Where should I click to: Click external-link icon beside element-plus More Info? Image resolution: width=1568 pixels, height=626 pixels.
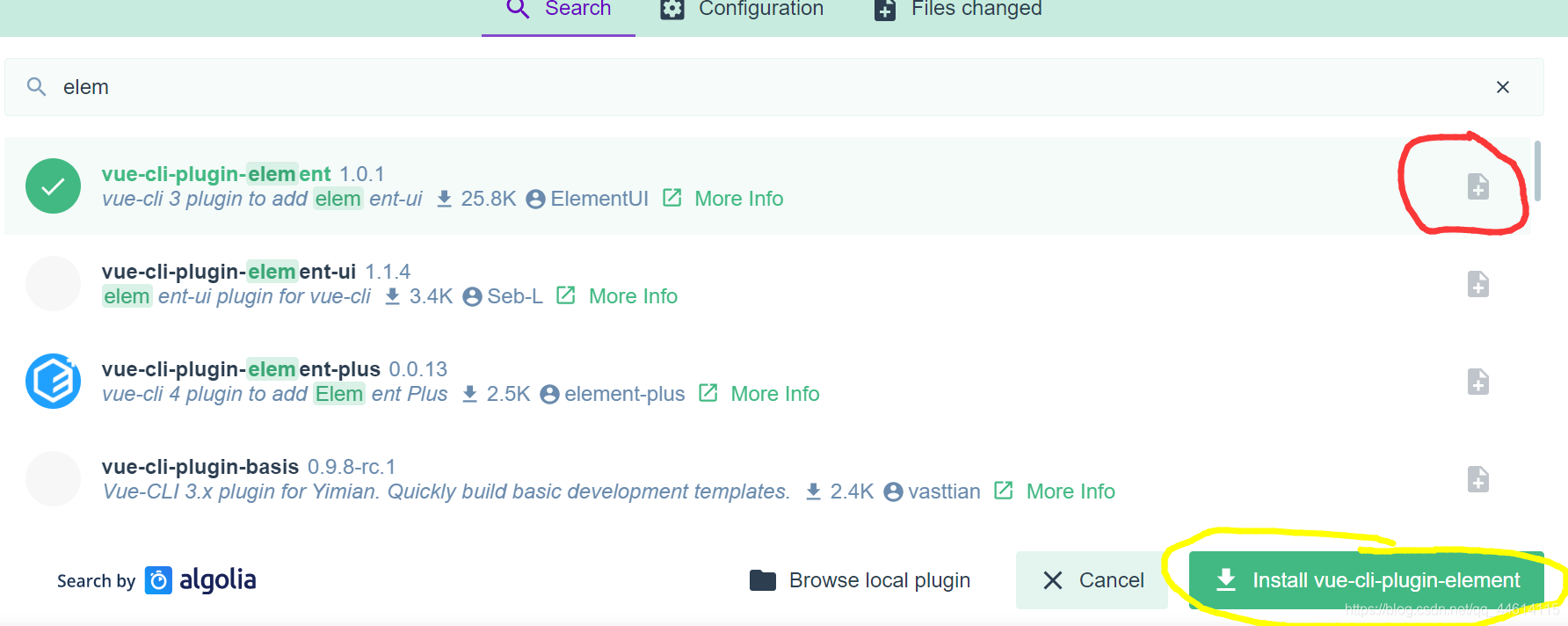tap(708, 393)
